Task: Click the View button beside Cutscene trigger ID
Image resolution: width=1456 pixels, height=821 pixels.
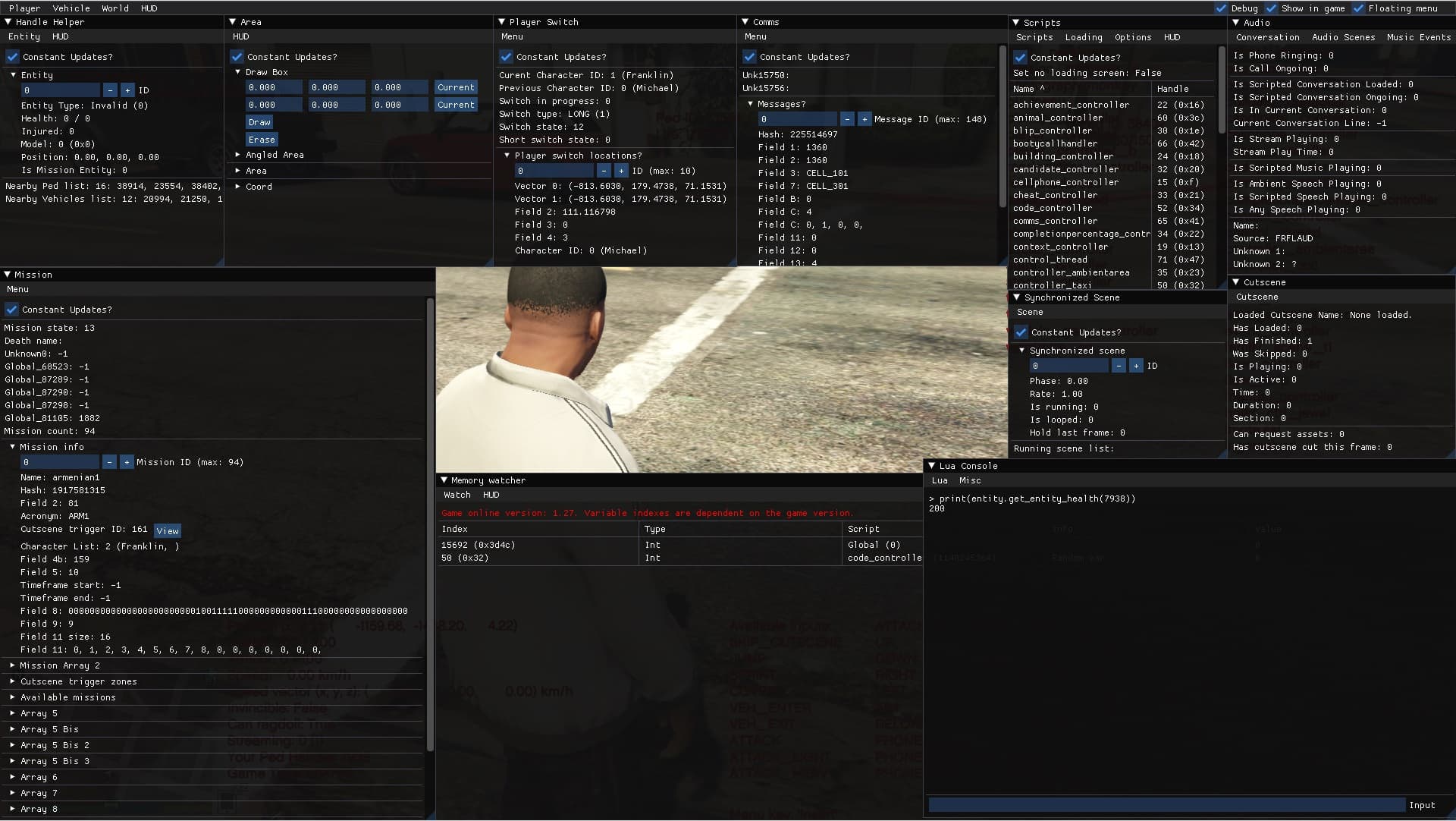Action: click(x=168, y=531)
